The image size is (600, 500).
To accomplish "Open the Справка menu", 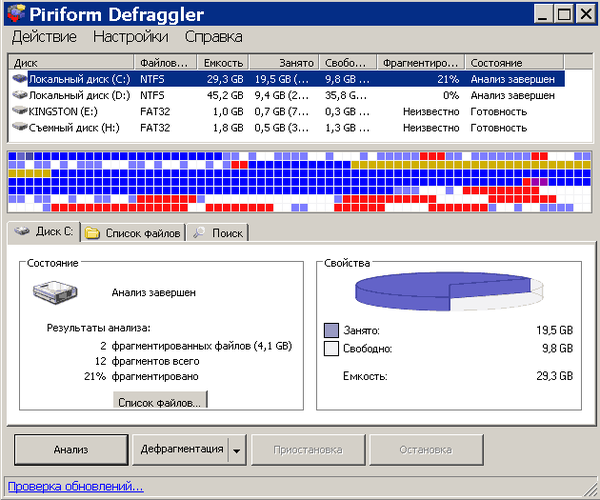I will pyautogui.click(x=214, y=37).
